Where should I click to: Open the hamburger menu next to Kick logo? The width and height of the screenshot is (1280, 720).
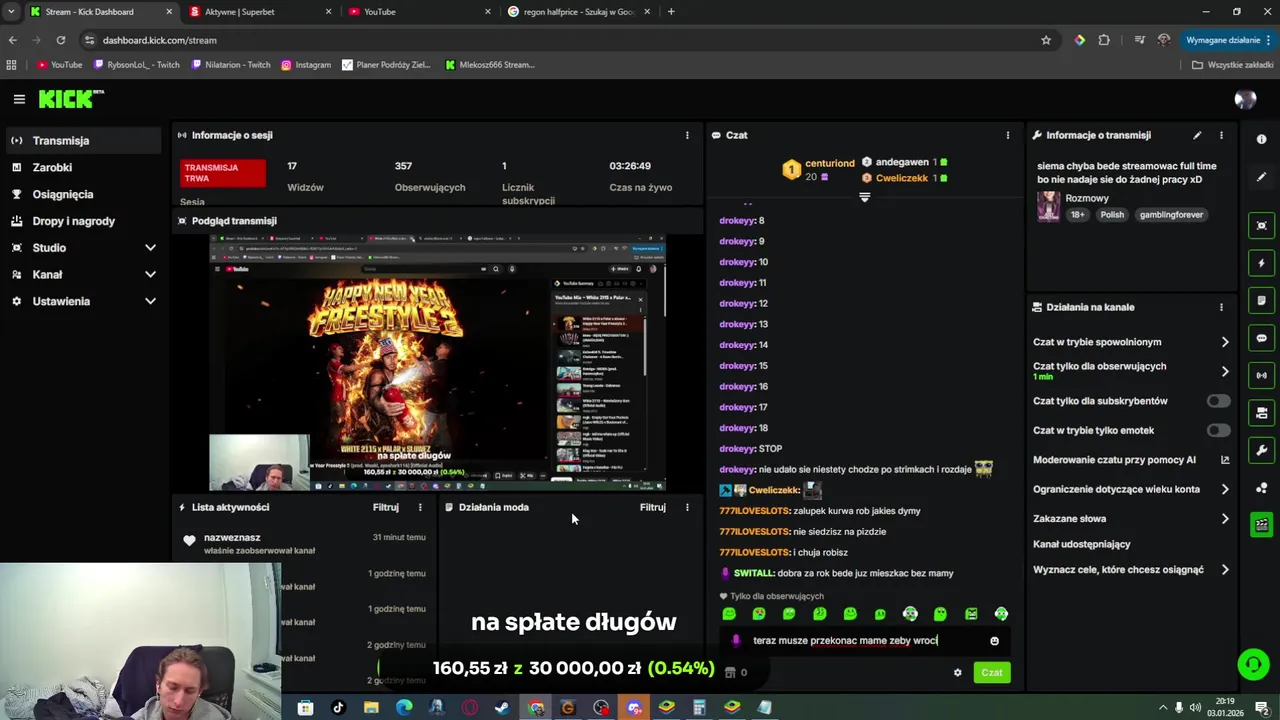[19, 99]
